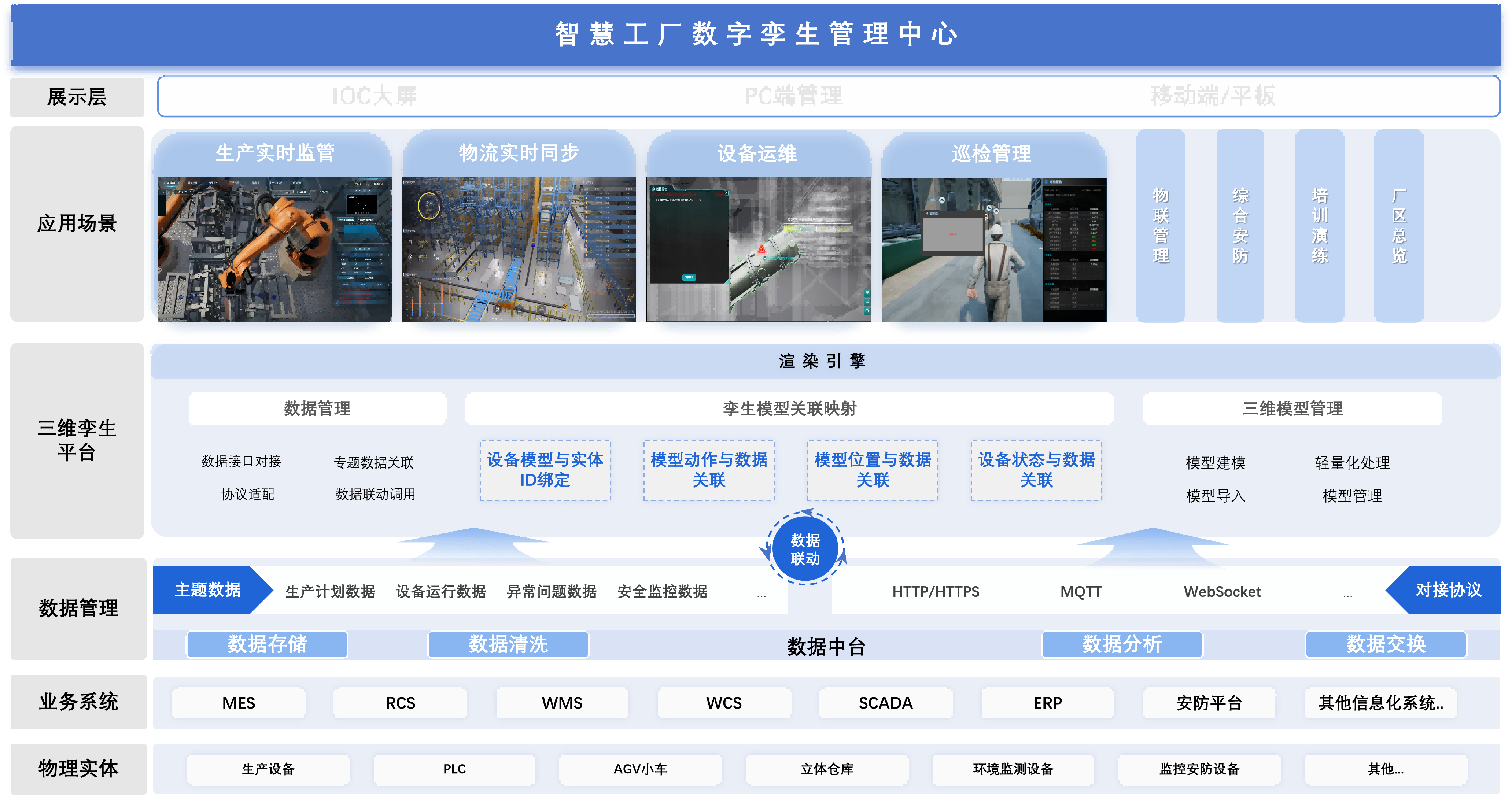Click the 数据分析 button
This screenshot has width=1512, height=795.
(1122, 644)
